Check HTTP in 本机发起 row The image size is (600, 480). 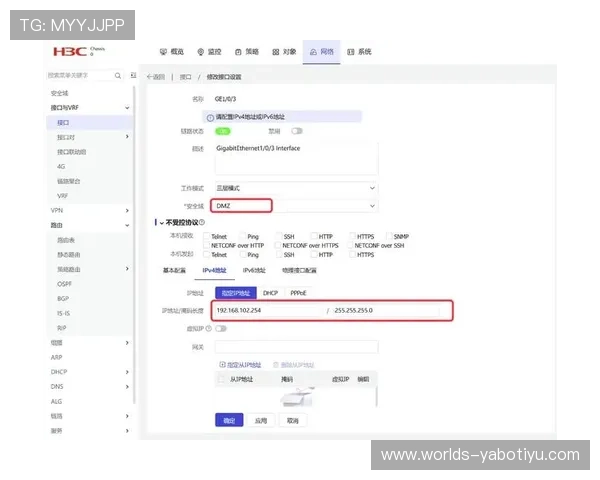[x=315, y=254]
